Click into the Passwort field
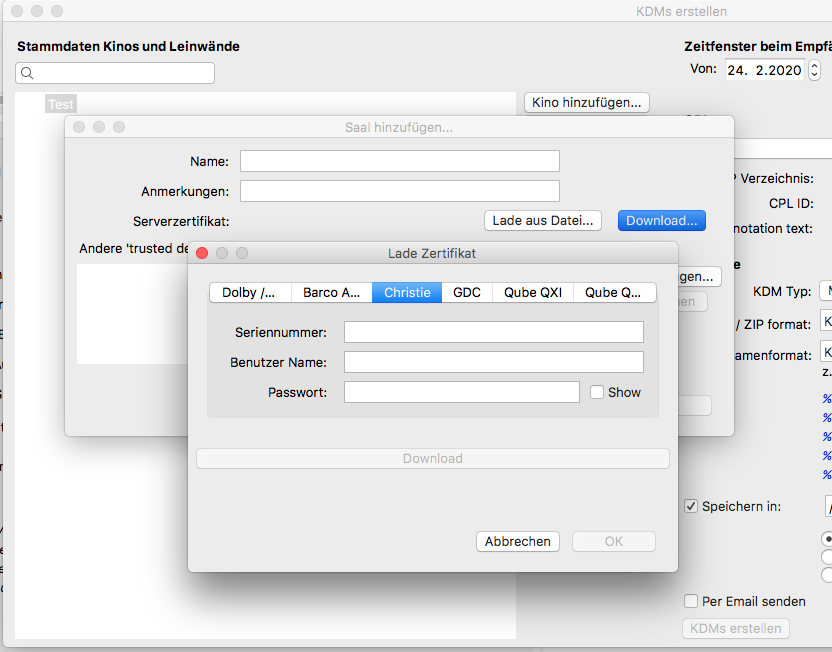This screenshot has width=832, height=652. pos(461,392)
